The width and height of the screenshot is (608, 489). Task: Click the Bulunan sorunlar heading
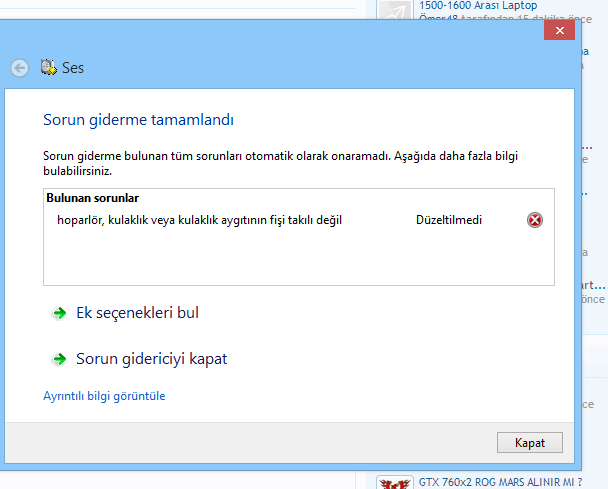pos(92,198)
